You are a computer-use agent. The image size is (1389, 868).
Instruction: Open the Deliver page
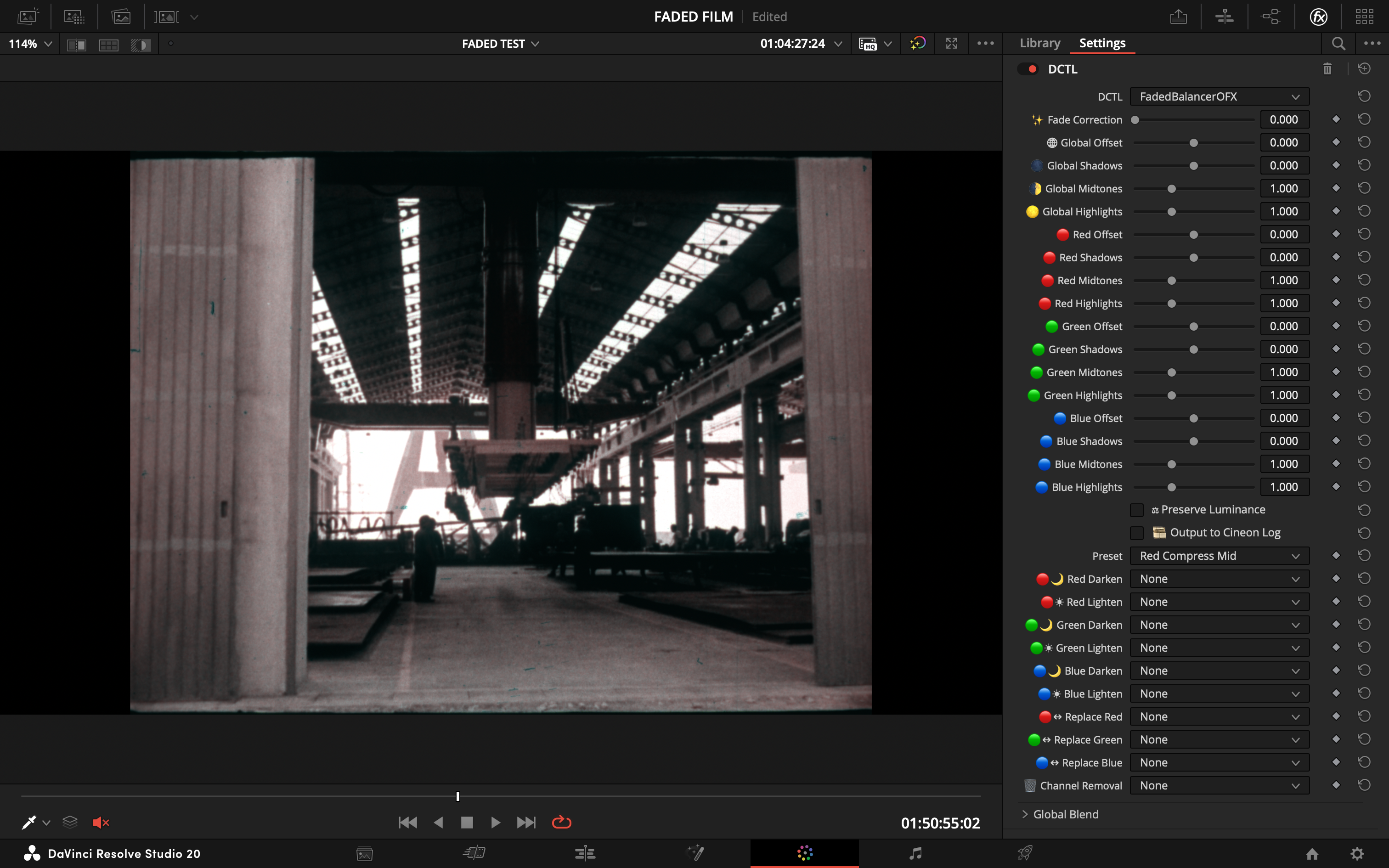[x=1026, y=853]
